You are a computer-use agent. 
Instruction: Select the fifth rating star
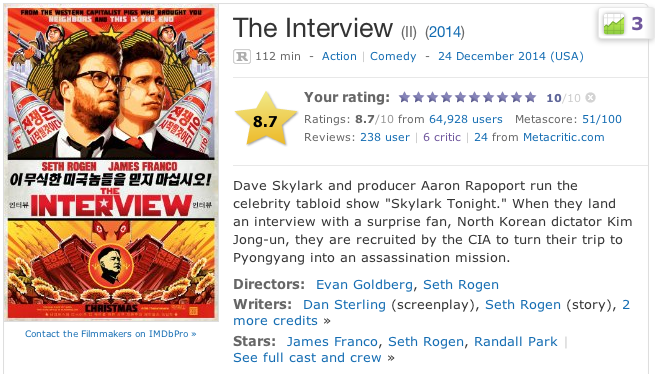pyautogui.click(x=460, y=97)
